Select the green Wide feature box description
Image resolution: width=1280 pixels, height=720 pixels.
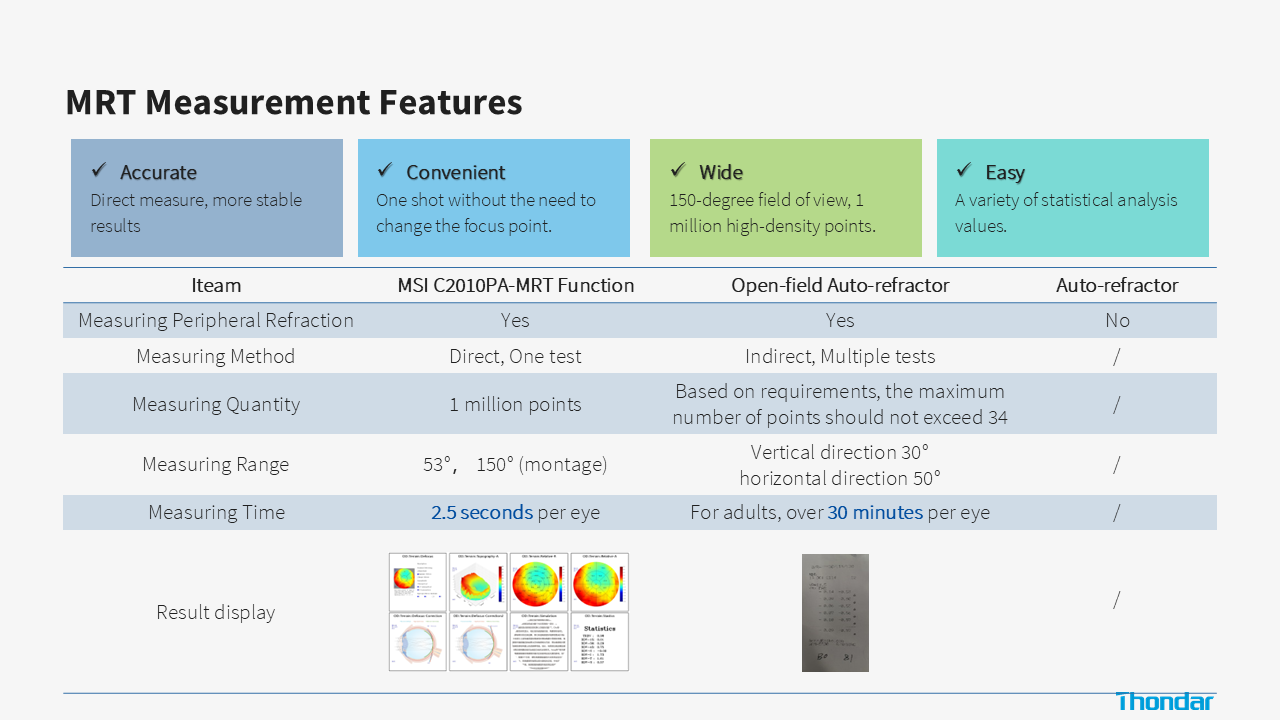(x=771, y=213)
